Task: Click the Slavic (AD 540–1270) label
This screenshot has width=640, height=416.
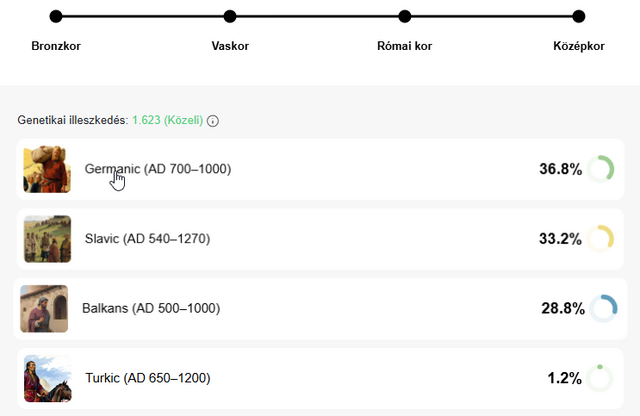Action: tap(147, 239)
